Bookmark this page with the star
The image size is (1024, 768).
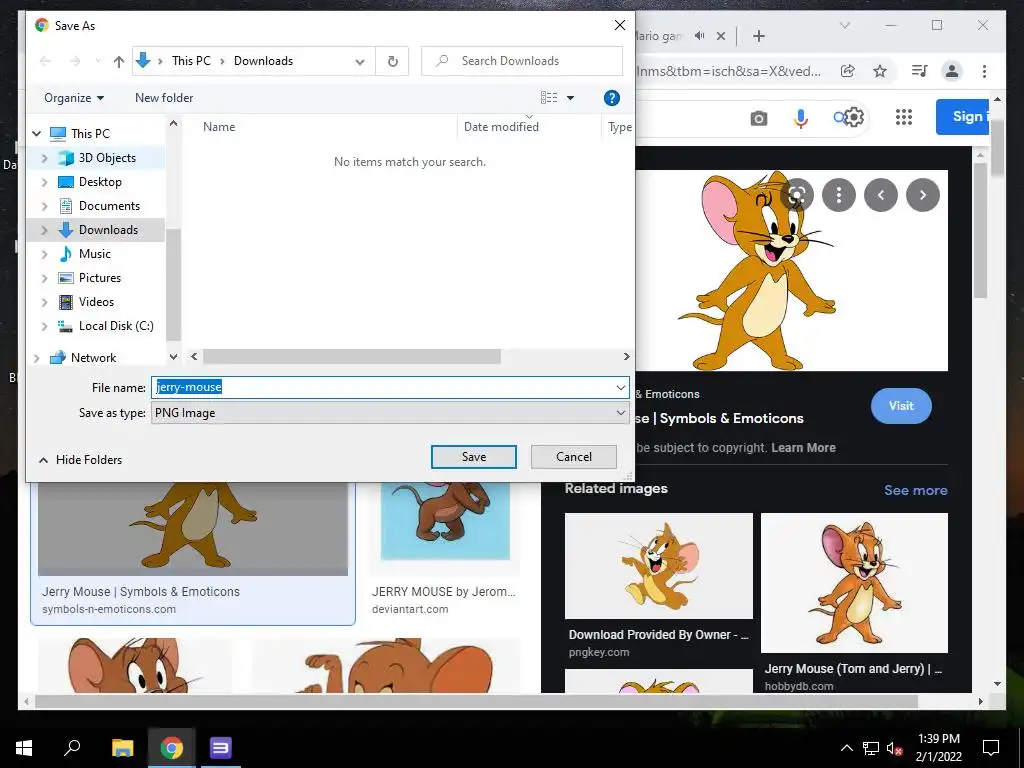(880, 71)
